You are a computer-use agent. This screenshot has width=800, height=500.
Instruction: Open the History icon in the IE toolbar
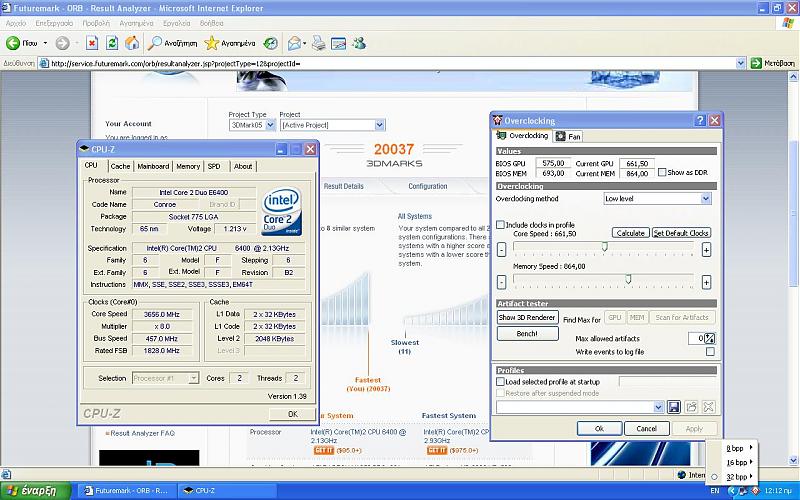[270, 43]
